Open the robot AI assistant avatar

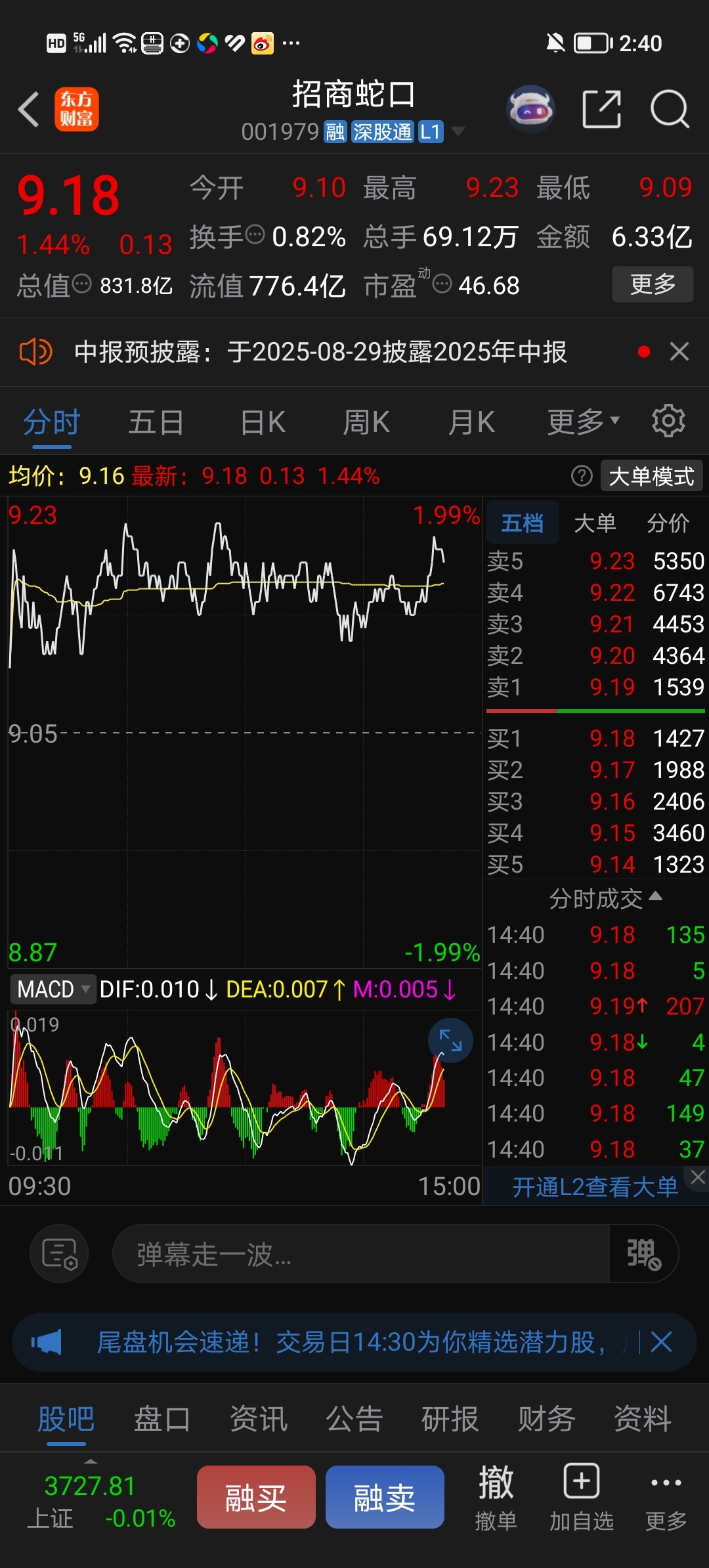pyautogui.click(x=530, y=109)
